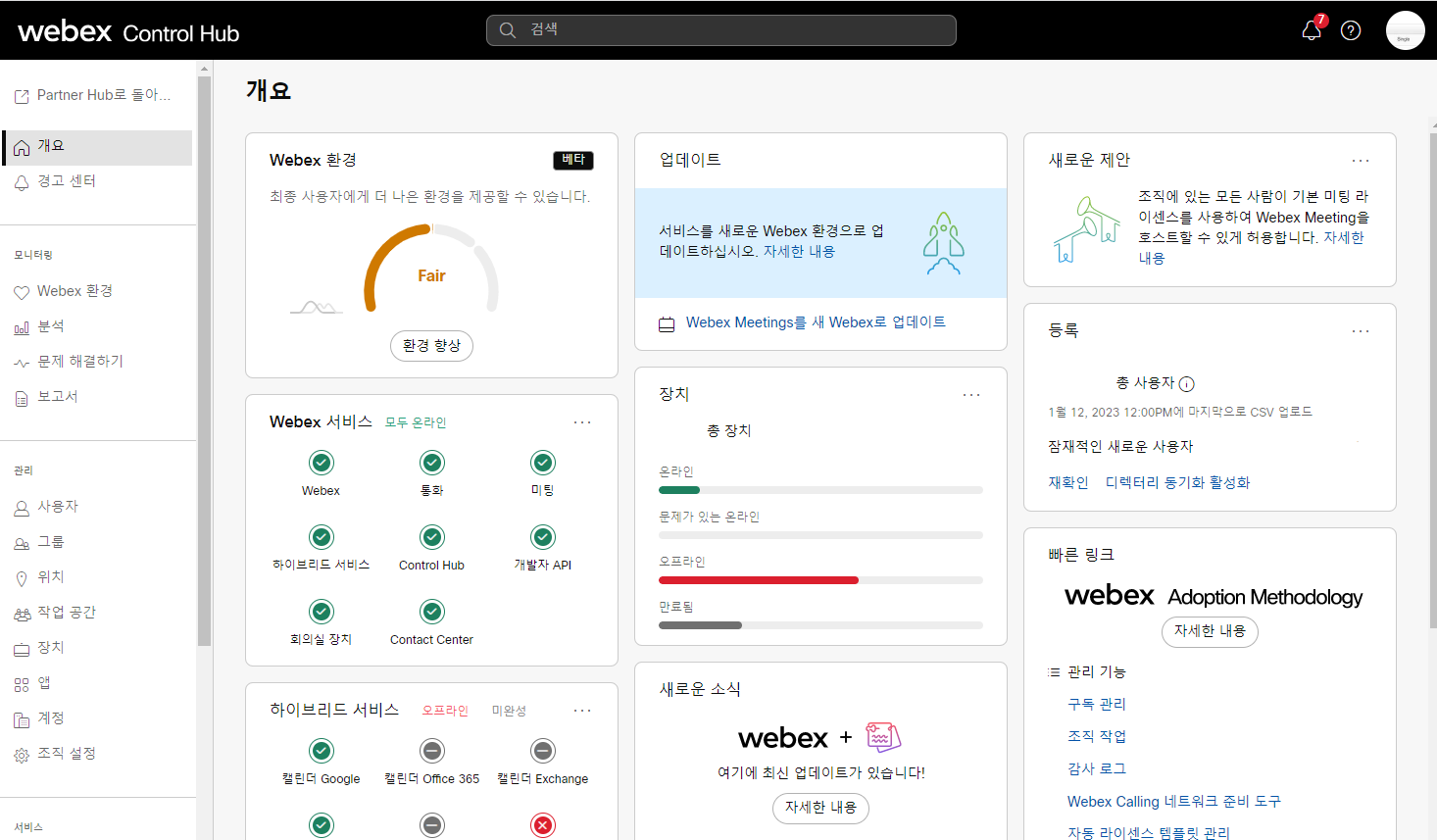Open Webex Meetings를 새 Webex로 업데이트 link
The image size is (1437, 840).
816,322
